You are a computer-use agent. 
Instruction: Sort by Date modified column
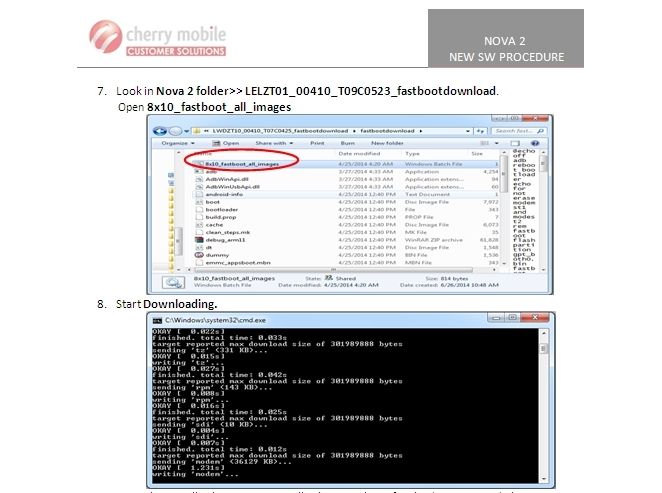pyautogui.click(x=359, y=154)
